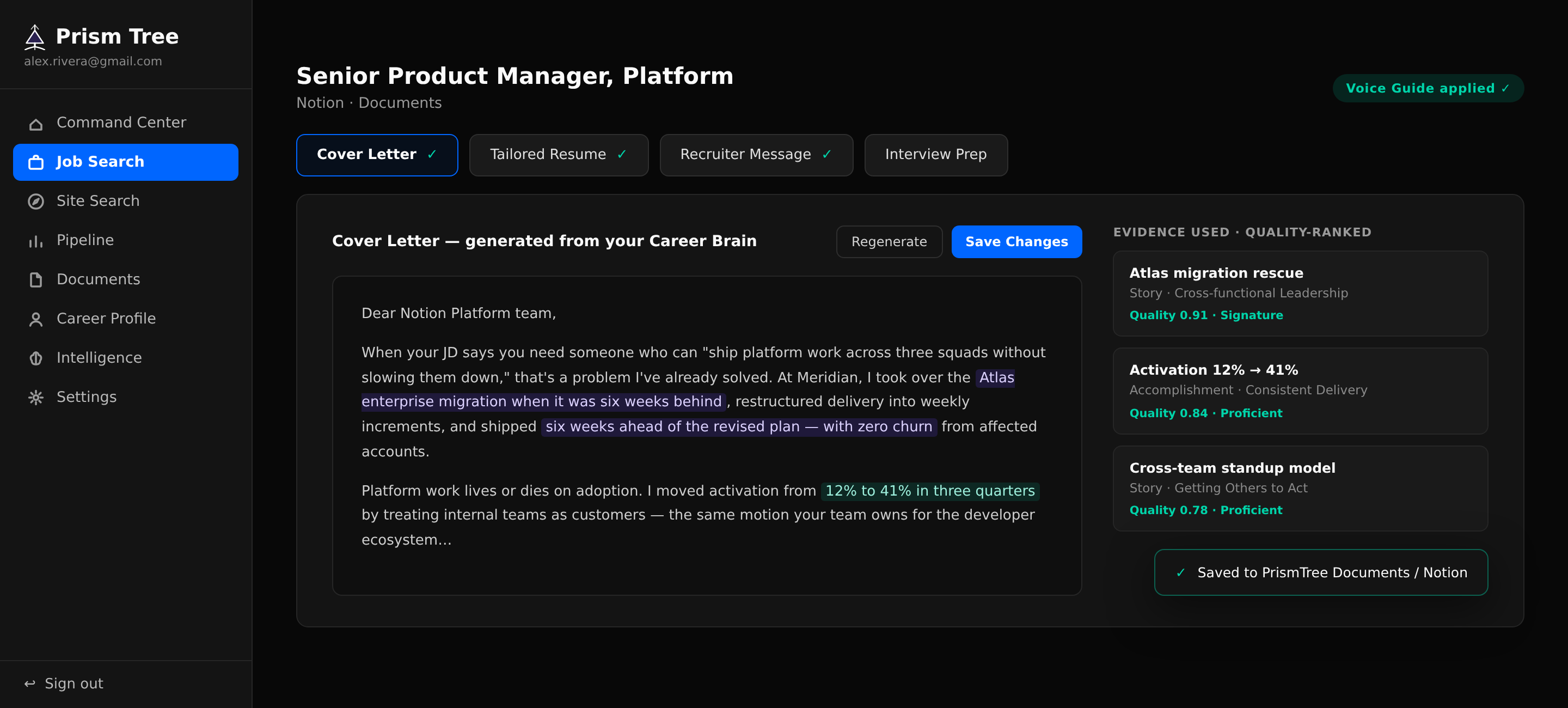The image size is (1568, 708).
Task: Click the Job Search briefcase icon
Action: click(36, 162)
